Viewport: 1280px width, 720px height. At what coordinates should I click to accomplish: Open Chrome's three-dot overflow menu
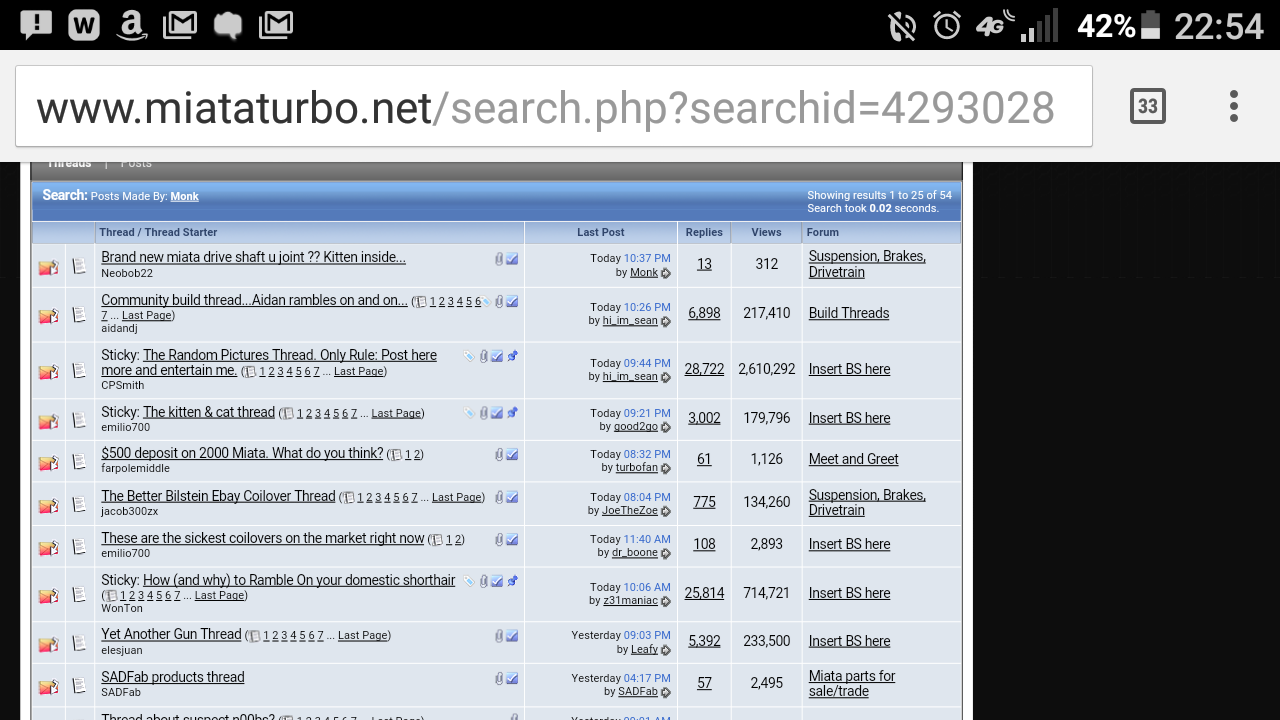pyautogui.click(x=1234, y=106)
